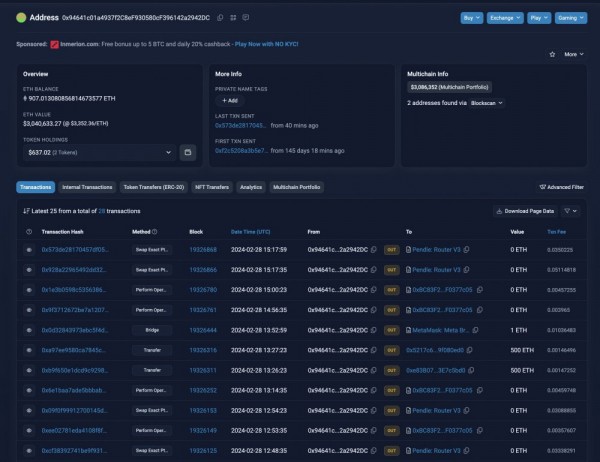The image size is (600, 462).
Task: Click the star icon to add to watchlist
Action: pyautogui.click(x=553, y=54)
